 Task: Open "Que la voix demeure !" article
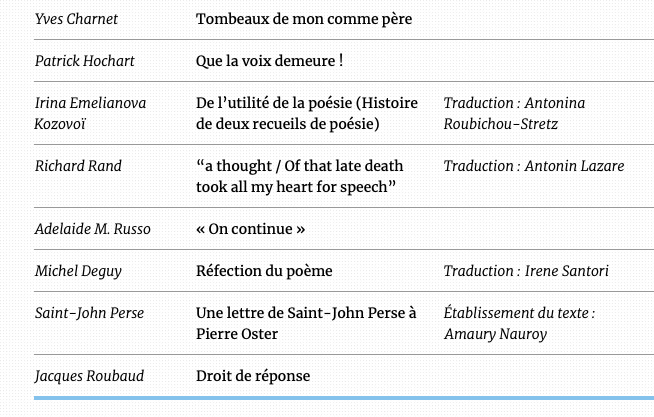[x=269, y=61]
